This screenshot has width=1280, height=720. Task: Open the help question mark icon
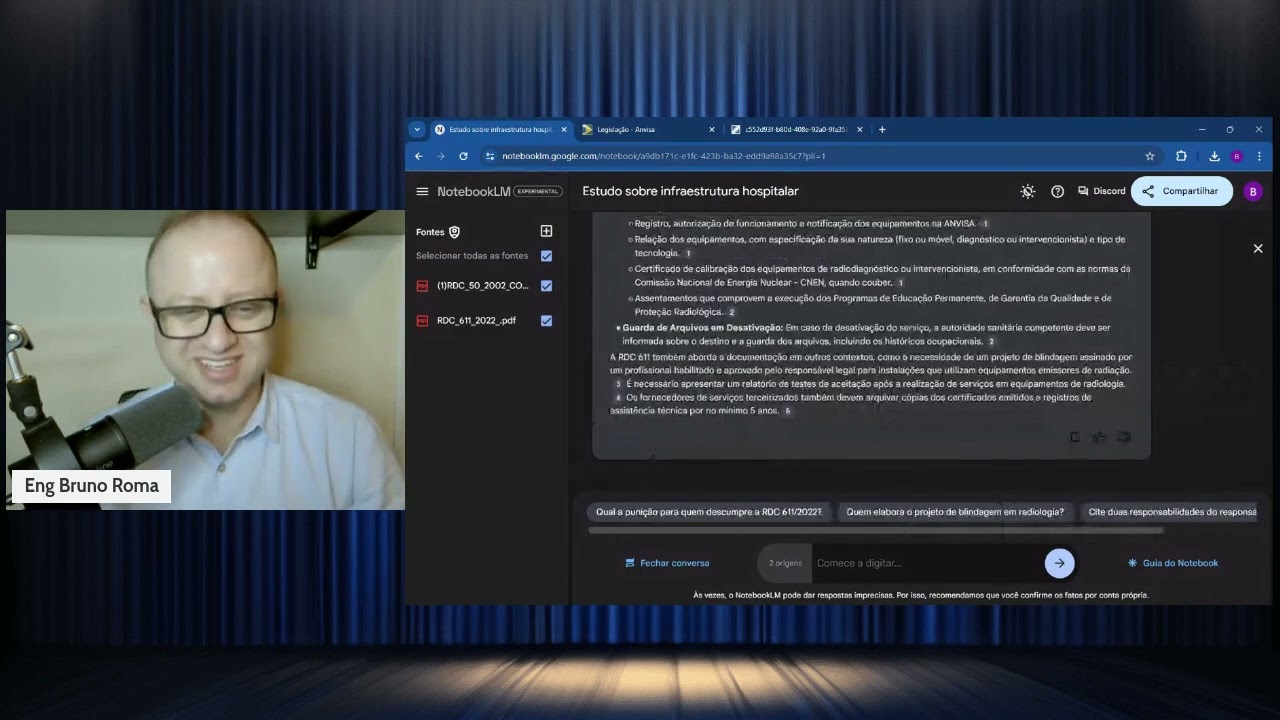pyautogui.click(x=1057, y=191)
